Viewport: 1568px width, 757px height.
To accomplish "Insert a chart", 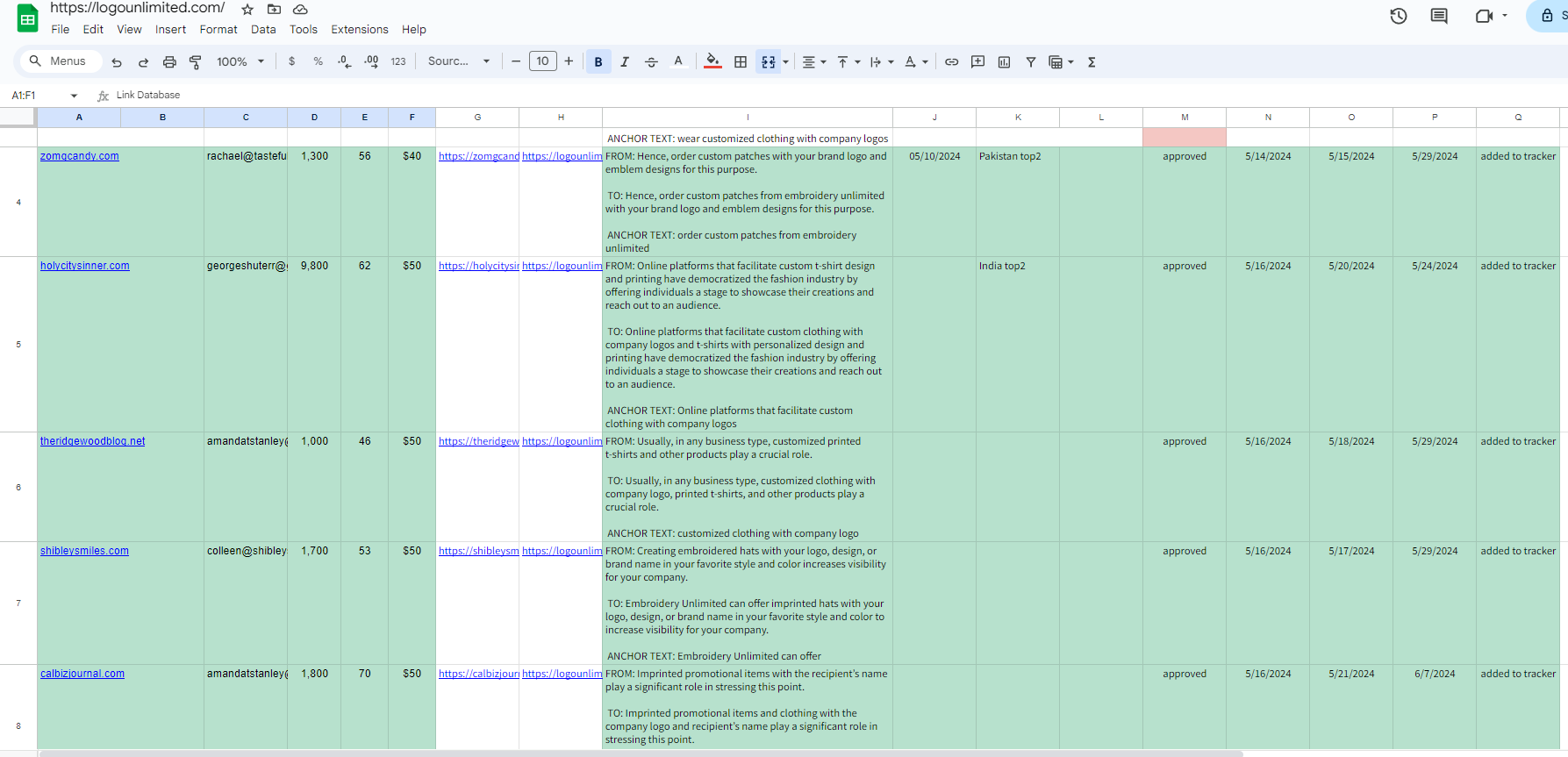I will tap(1004, 61).
